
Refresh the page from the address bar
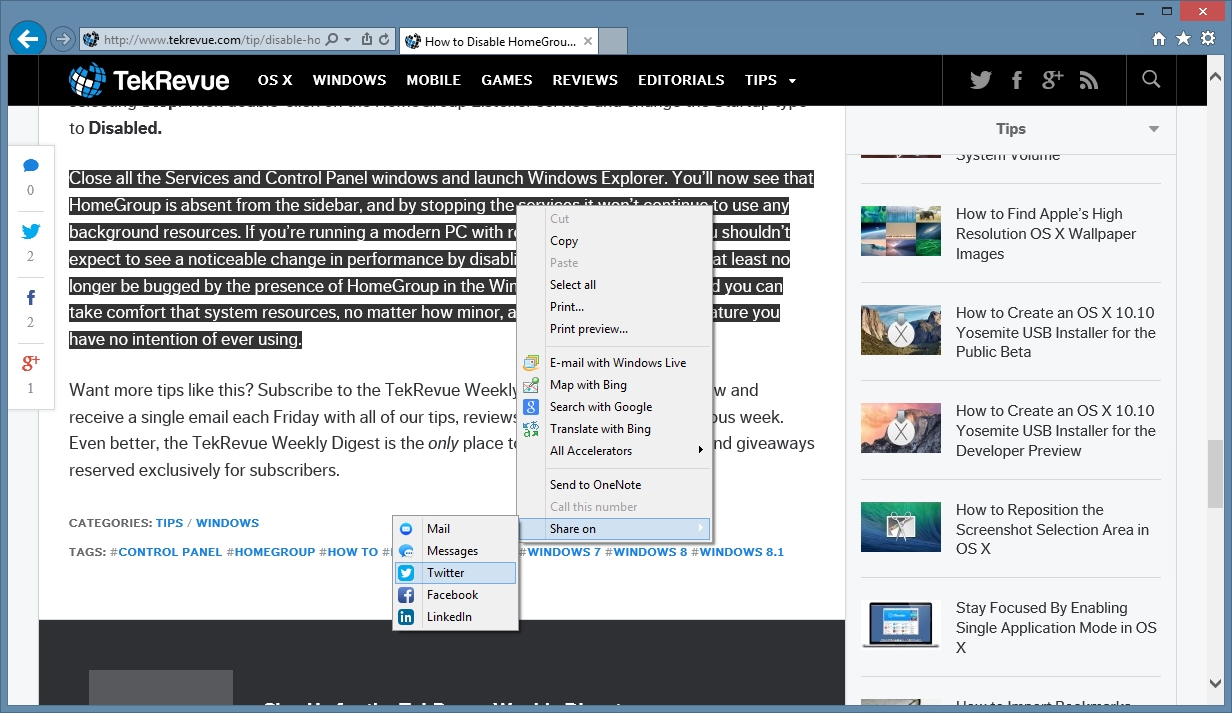383,40
